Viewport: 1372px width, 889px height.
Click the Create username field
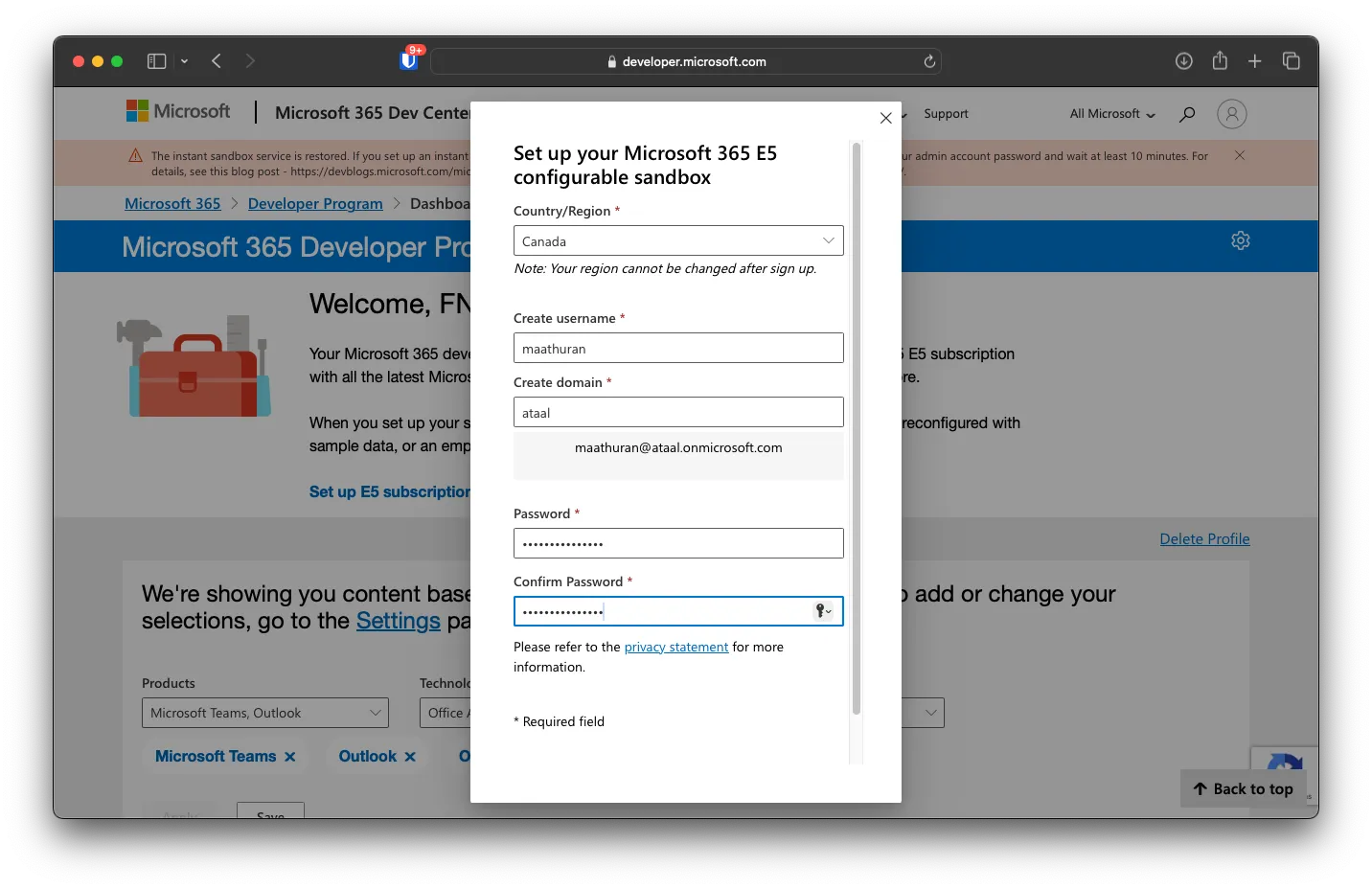click(x=678, y=348)
